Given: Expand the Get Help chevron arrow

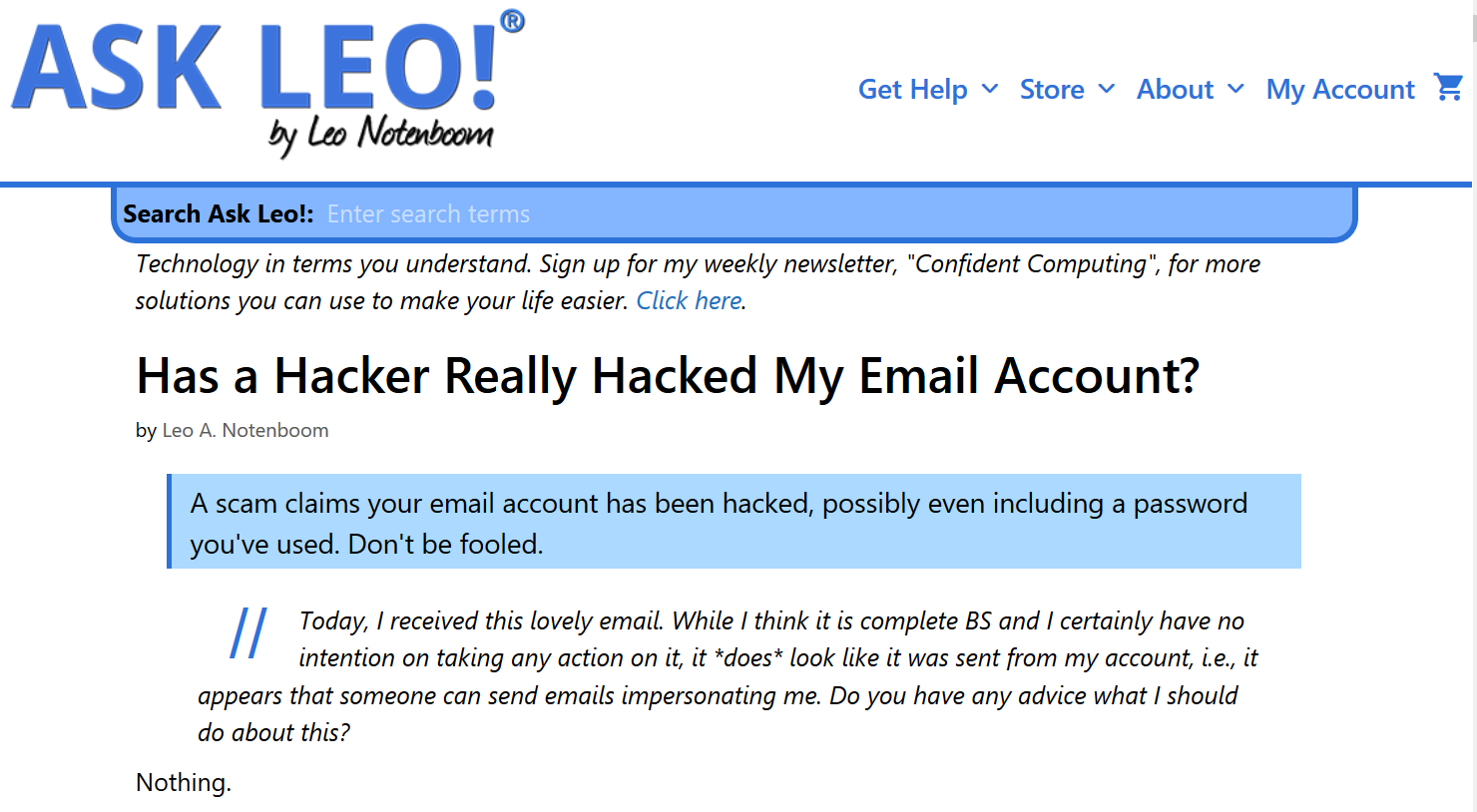Looking at the screenshot, I should tap(990, 89).
